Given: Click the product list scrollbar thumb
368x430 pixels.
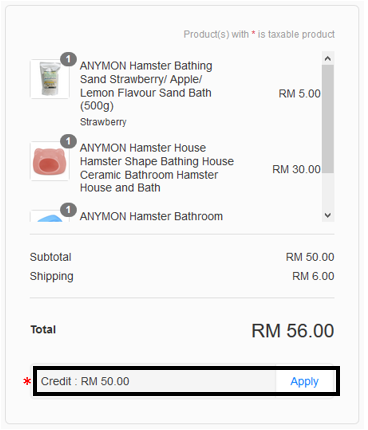Looking at the screenshot, I should pyautogui.click(x=328, y=119).
